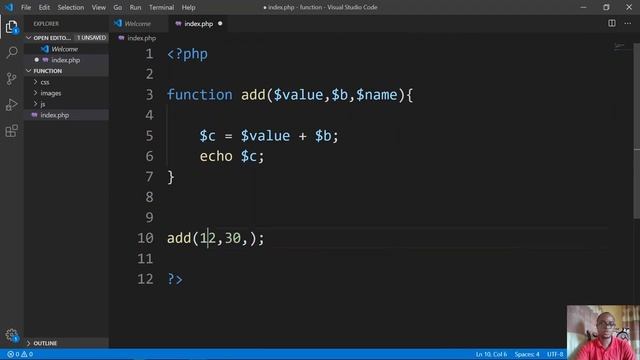The image size is (640, 360).
Task: Click the webcam video overlay
Action: pyautogui.click(x=603, y=332)
